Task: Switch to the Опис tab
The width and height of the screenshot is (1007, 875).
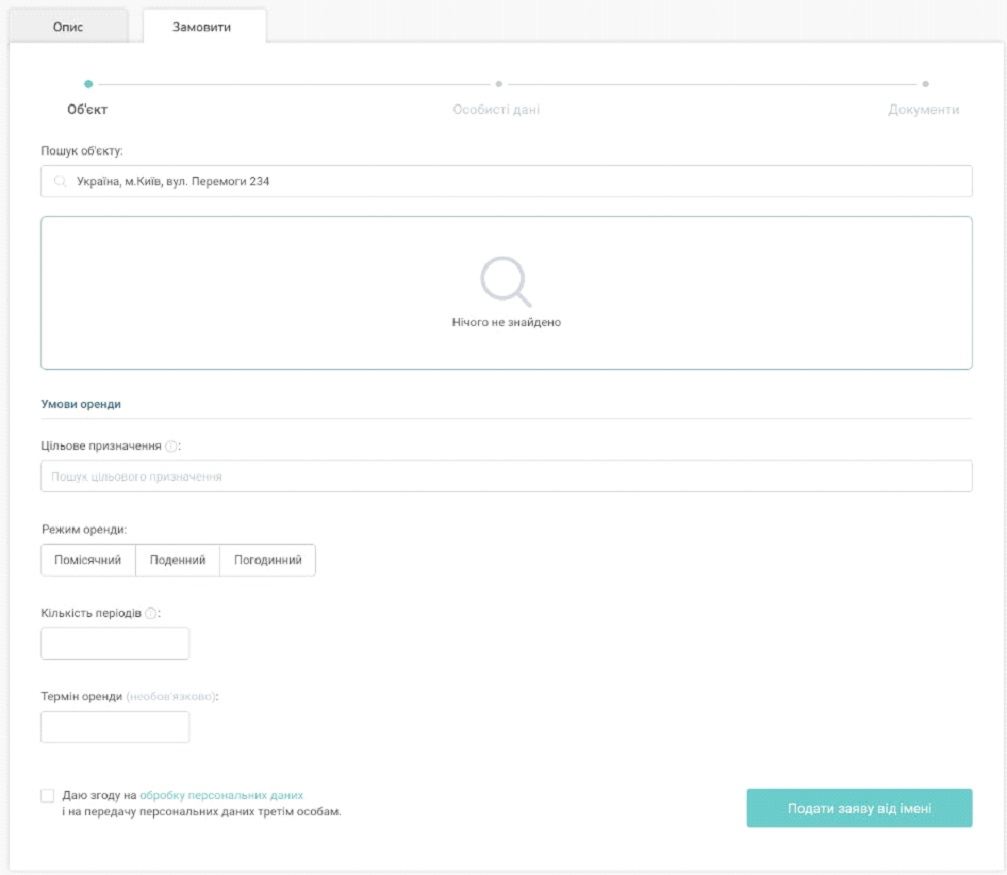Action: coord(68,27)
